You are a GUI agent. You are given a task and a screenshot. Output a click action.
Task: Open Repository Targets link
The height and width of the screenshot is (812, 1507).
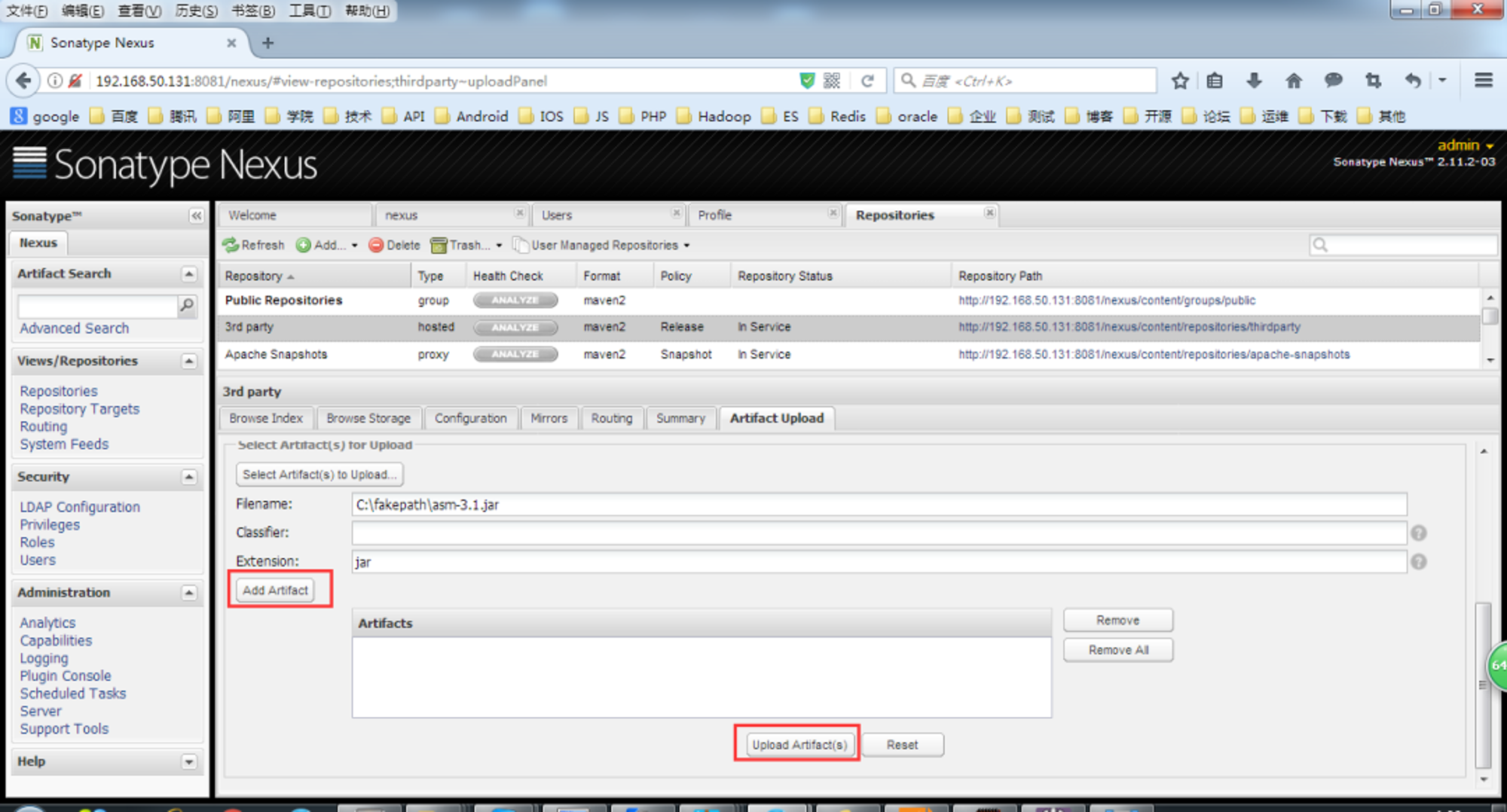[79, 409]
